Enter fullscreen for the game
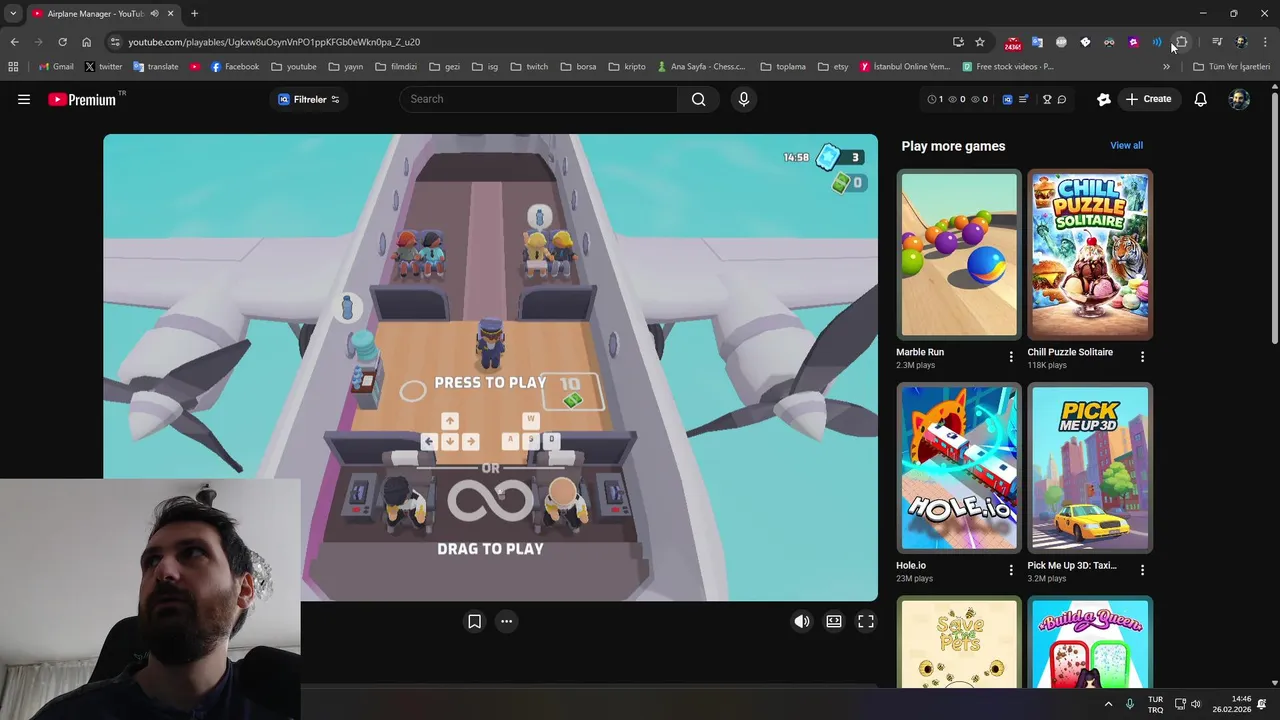Viewport: 1280px width, 720px height. (x=866, y=621)
